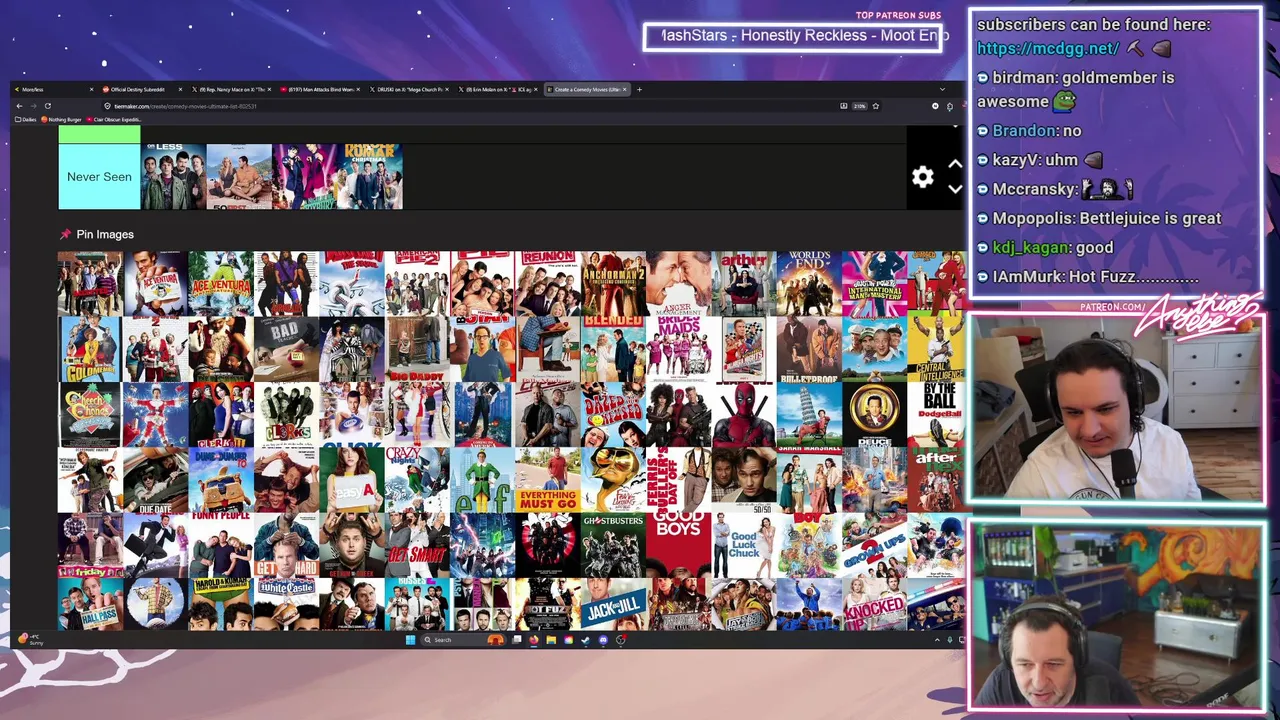Reload the tiermaker page

click(47, 106)
